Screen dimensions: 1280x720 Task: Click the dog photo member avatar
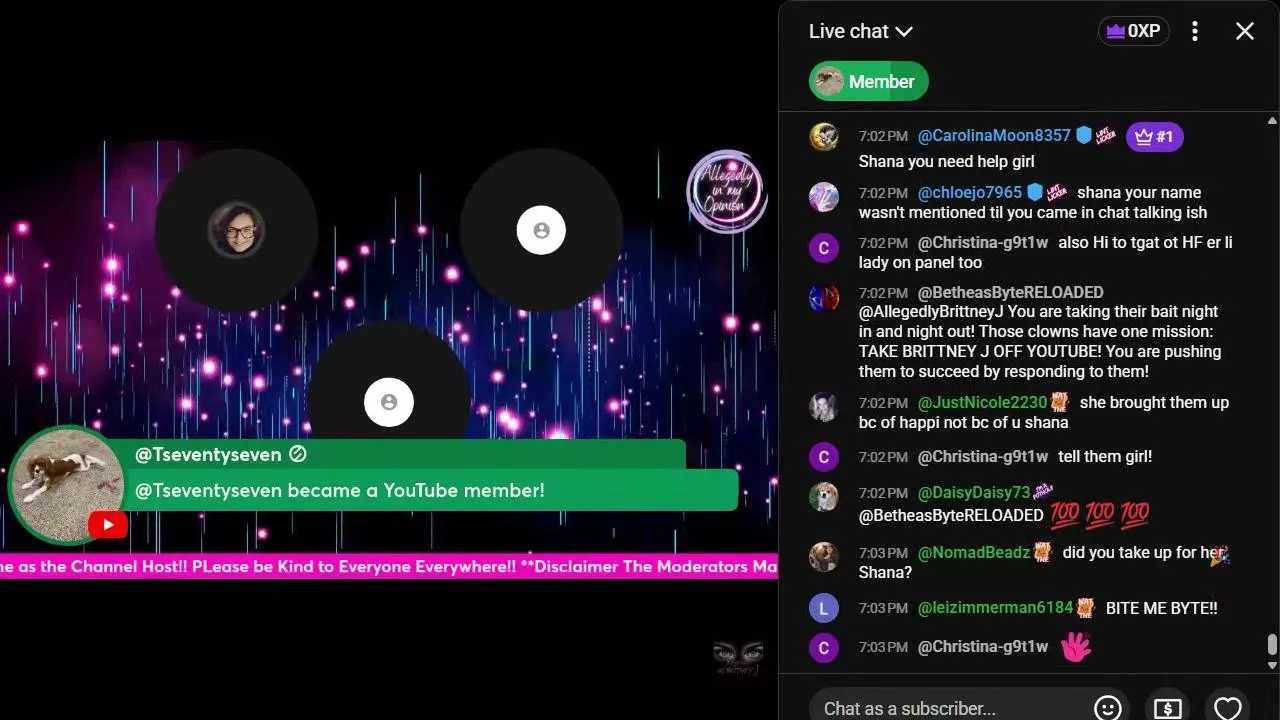click(x=66, y=484)
